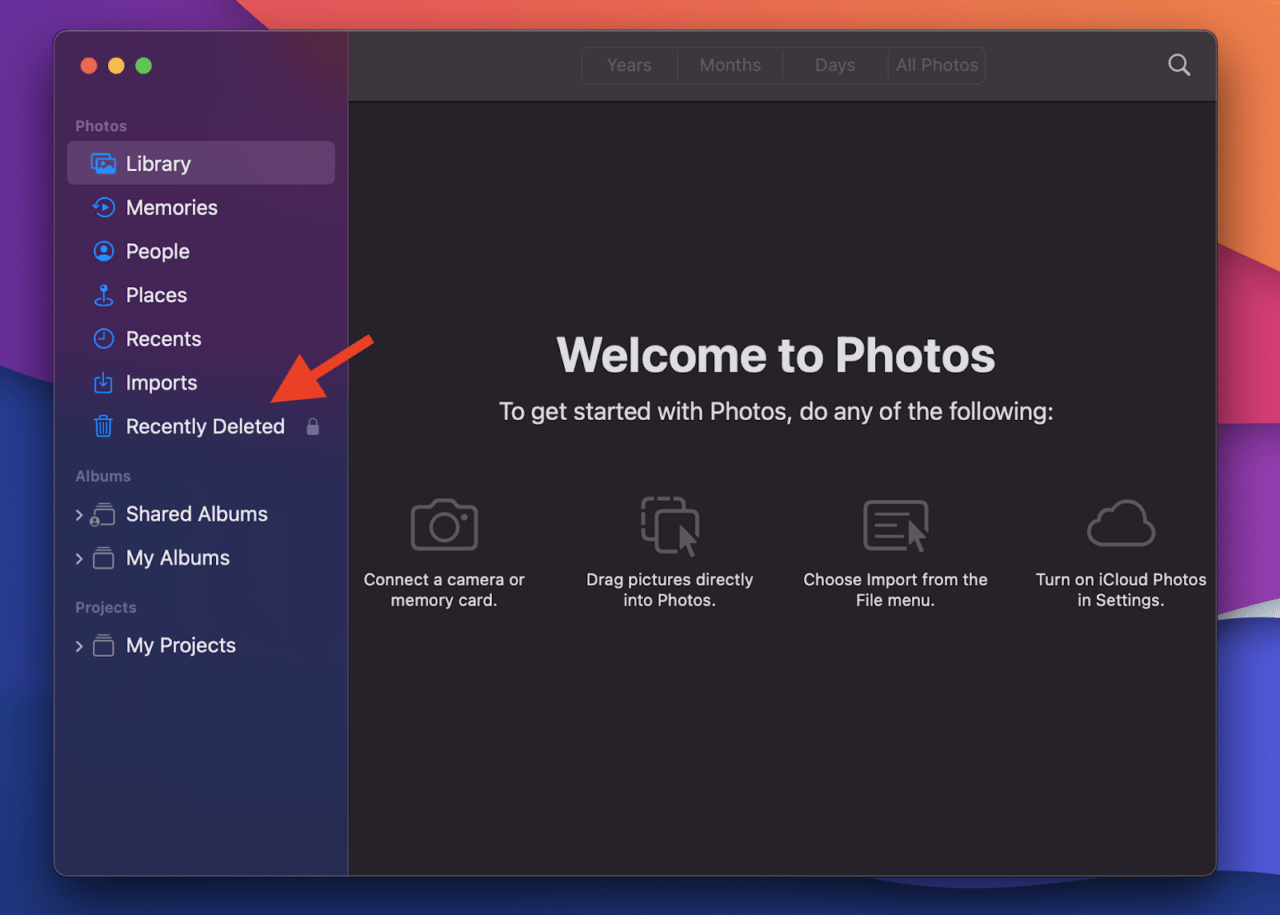This screenshot has width=1280, height=915.
Task: Click the iCloud Photos cloud icon
Action: [1121, 525]
